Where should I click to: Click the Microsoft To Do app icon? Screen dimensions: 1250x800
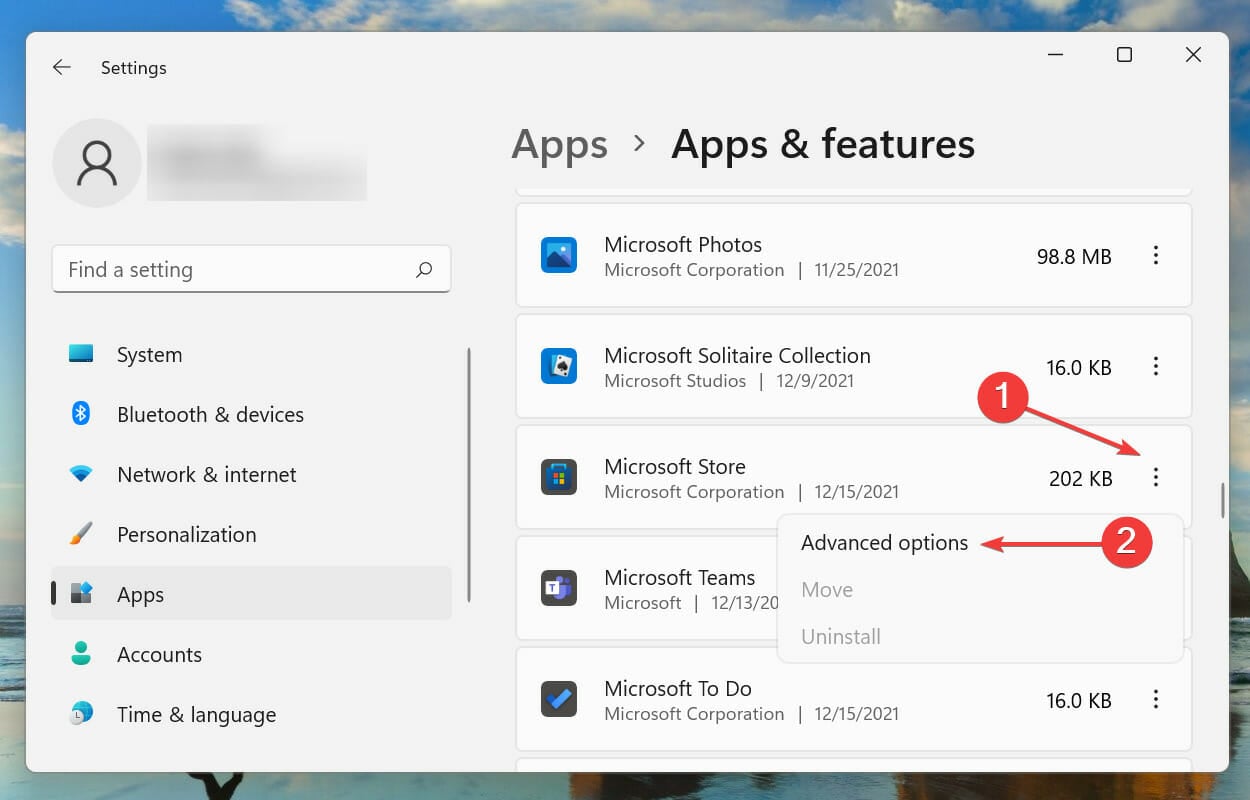(x=559, y=699)
